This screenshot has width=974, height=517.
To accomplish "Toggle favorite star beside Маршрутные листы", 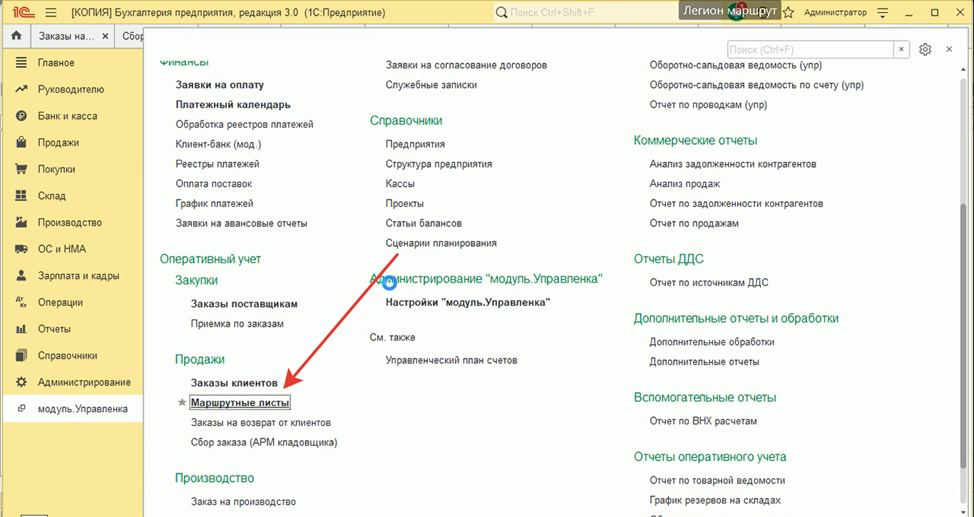I will point(182,403).
